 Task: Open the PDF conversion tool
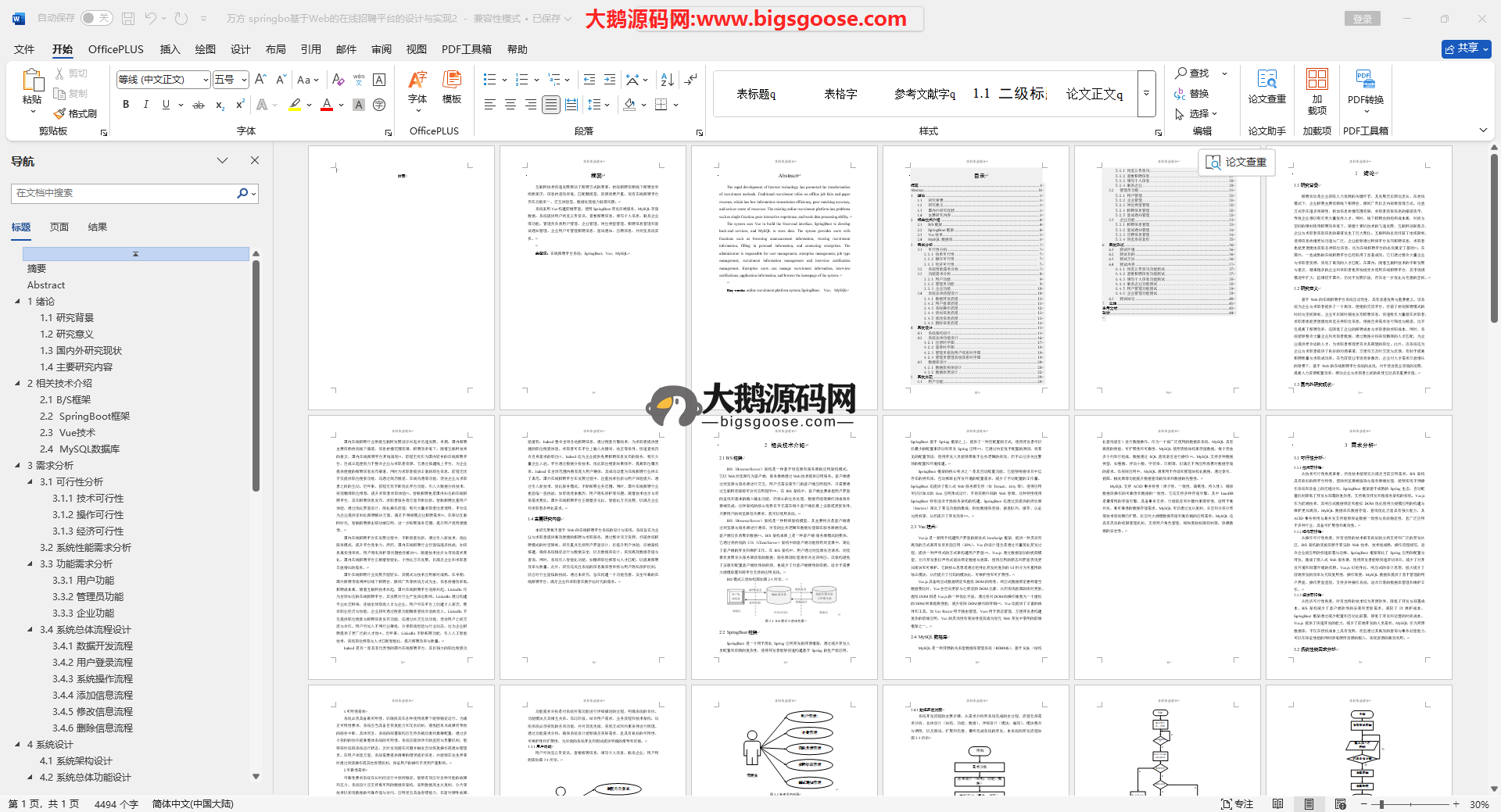1365,86
